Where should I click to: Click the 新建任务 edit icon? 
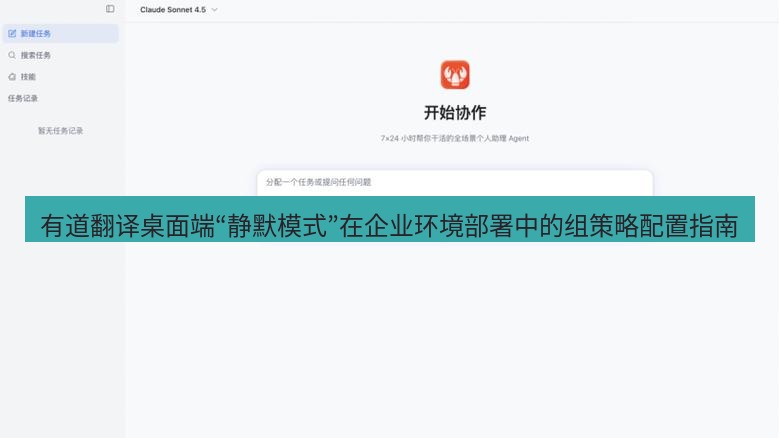click(x=12, y=33)
